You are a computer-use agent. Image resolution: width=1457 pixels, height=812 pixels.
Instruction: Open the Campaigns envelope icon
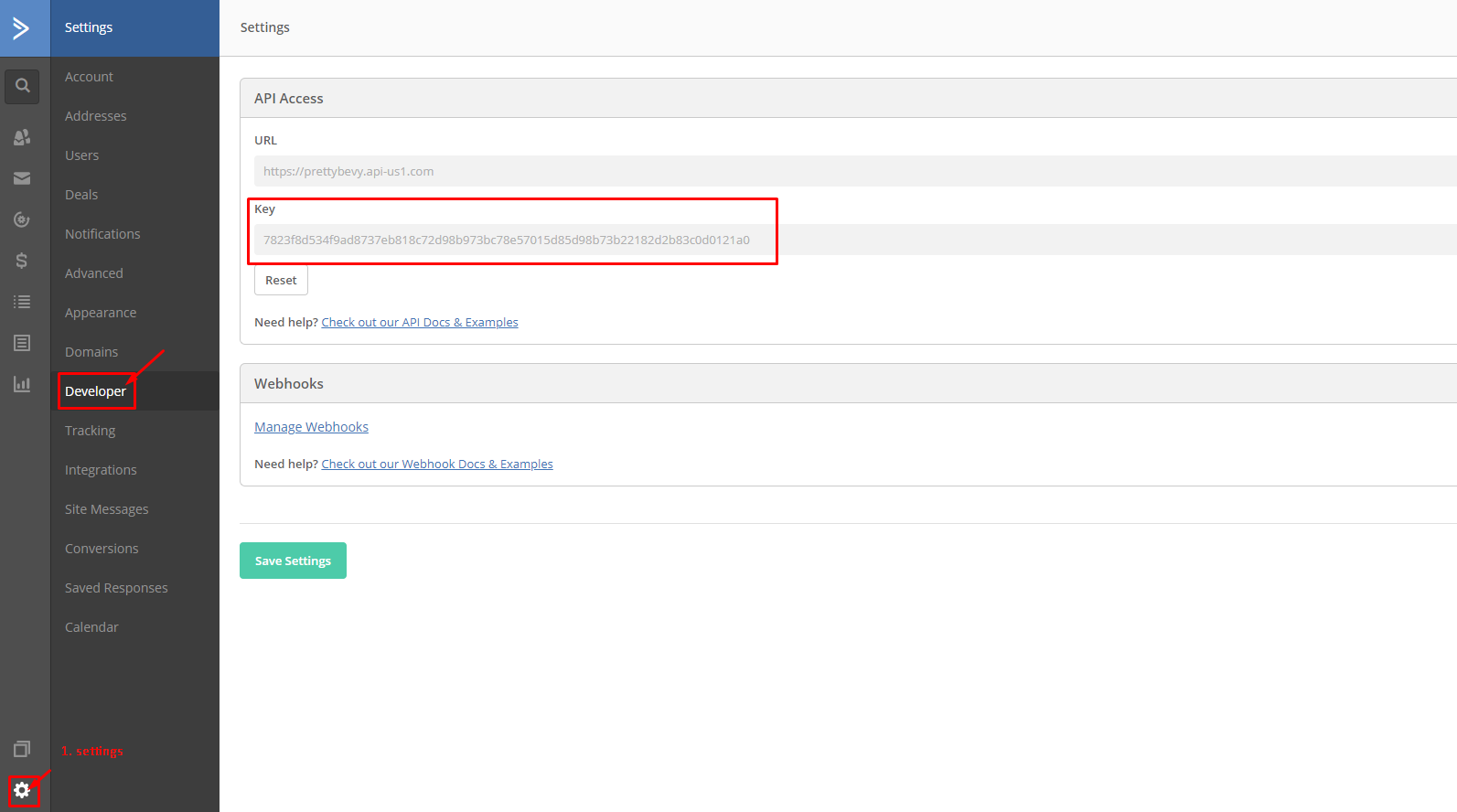pos(22,178)
